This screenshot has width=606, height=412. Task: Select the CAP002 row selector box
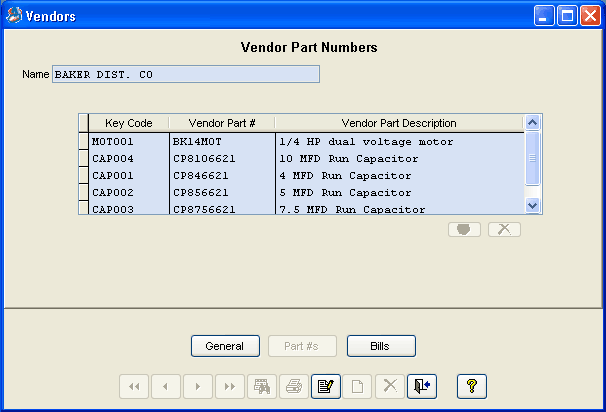click(x=83, y=192)
